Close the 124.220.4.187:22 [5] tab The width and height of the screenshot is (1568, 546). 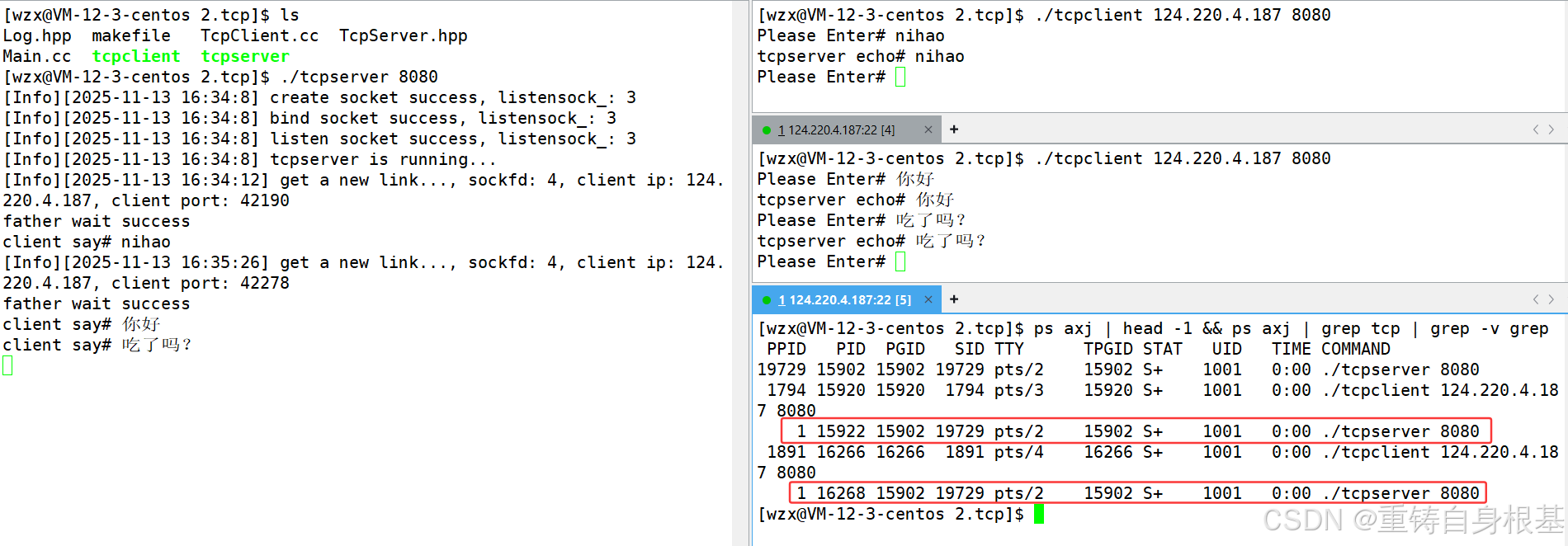coord(928,299)
